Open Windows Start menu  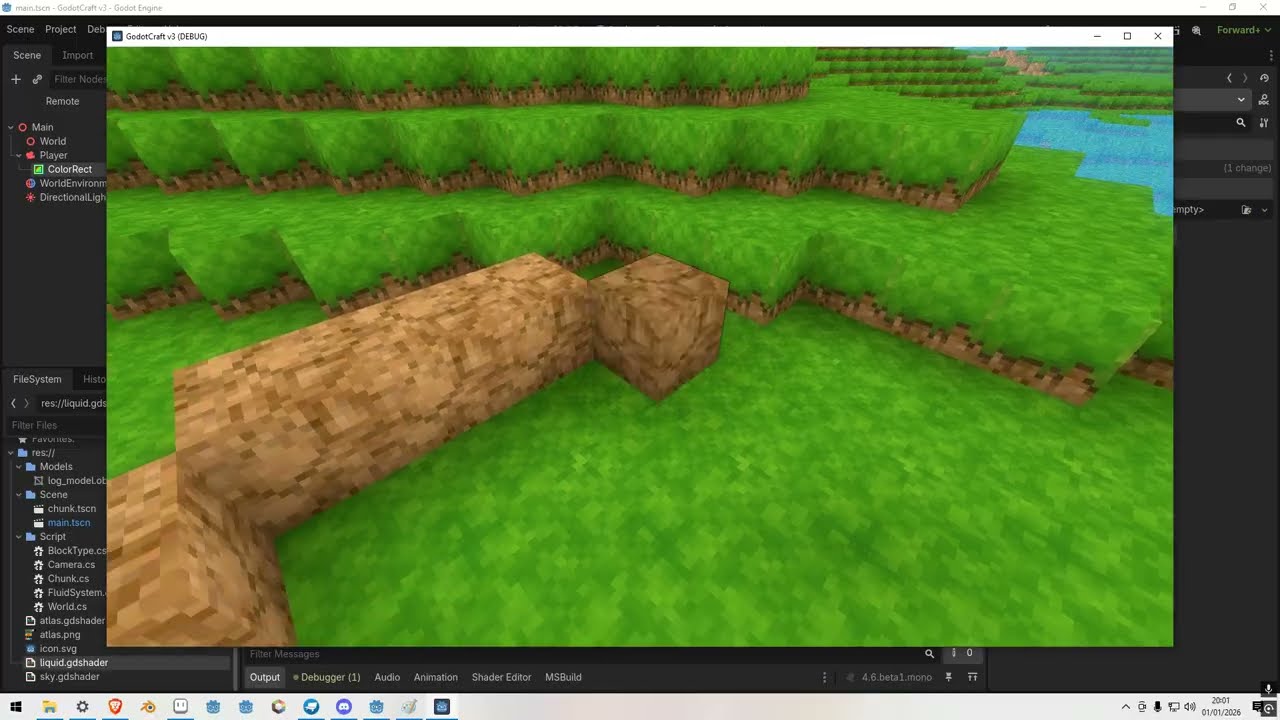coord(16,707)
